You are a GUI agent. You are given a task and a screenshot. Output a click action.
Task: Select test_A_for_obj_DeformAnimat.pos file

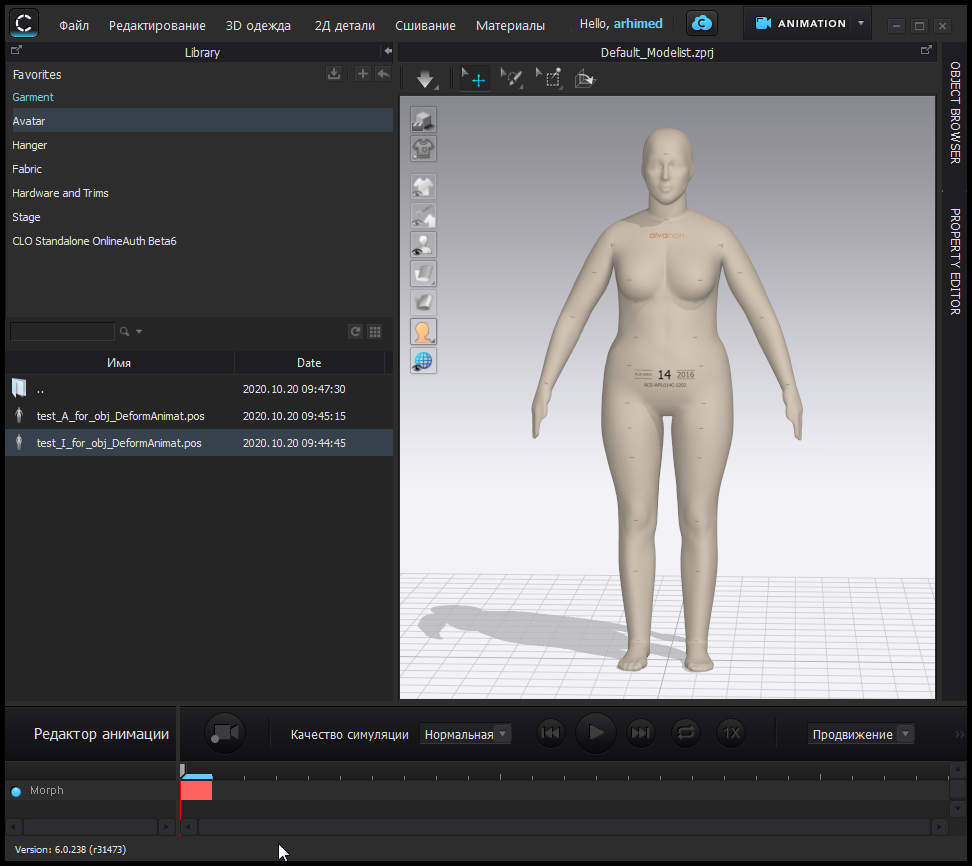119,416
